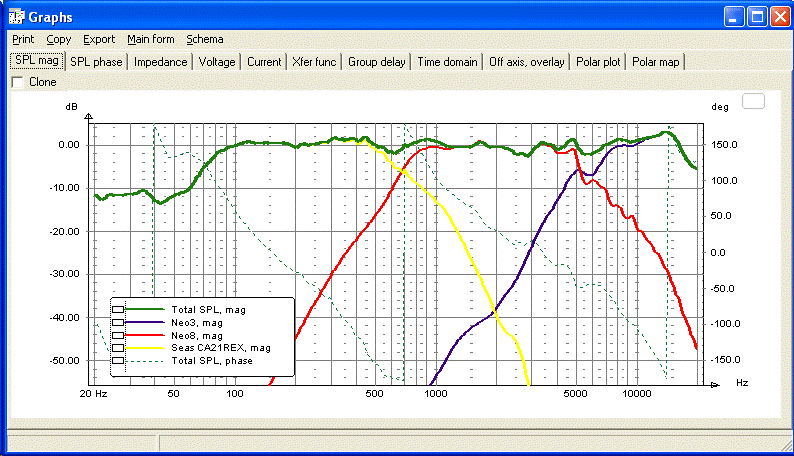Toggle Total SPL phase legend checkbox
This screenshot has height=456, width=794.
click(118, 360)
